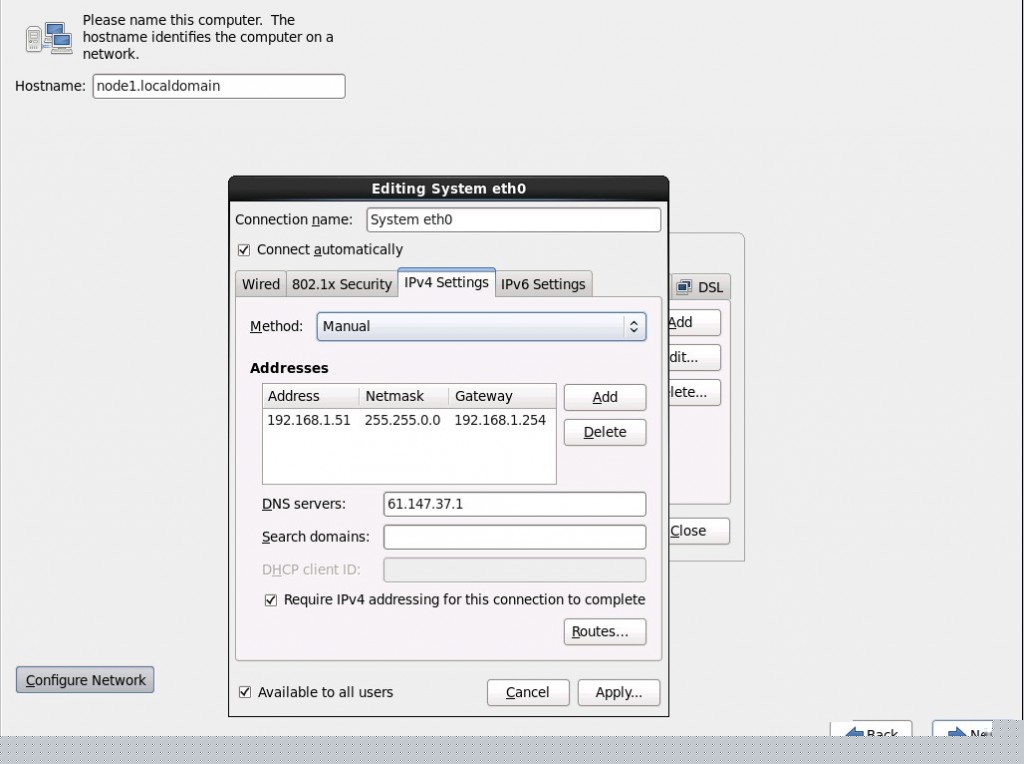Click the Back arrow navigation button
This screenshot has height=764, width=1024.
tap(871, 733)
